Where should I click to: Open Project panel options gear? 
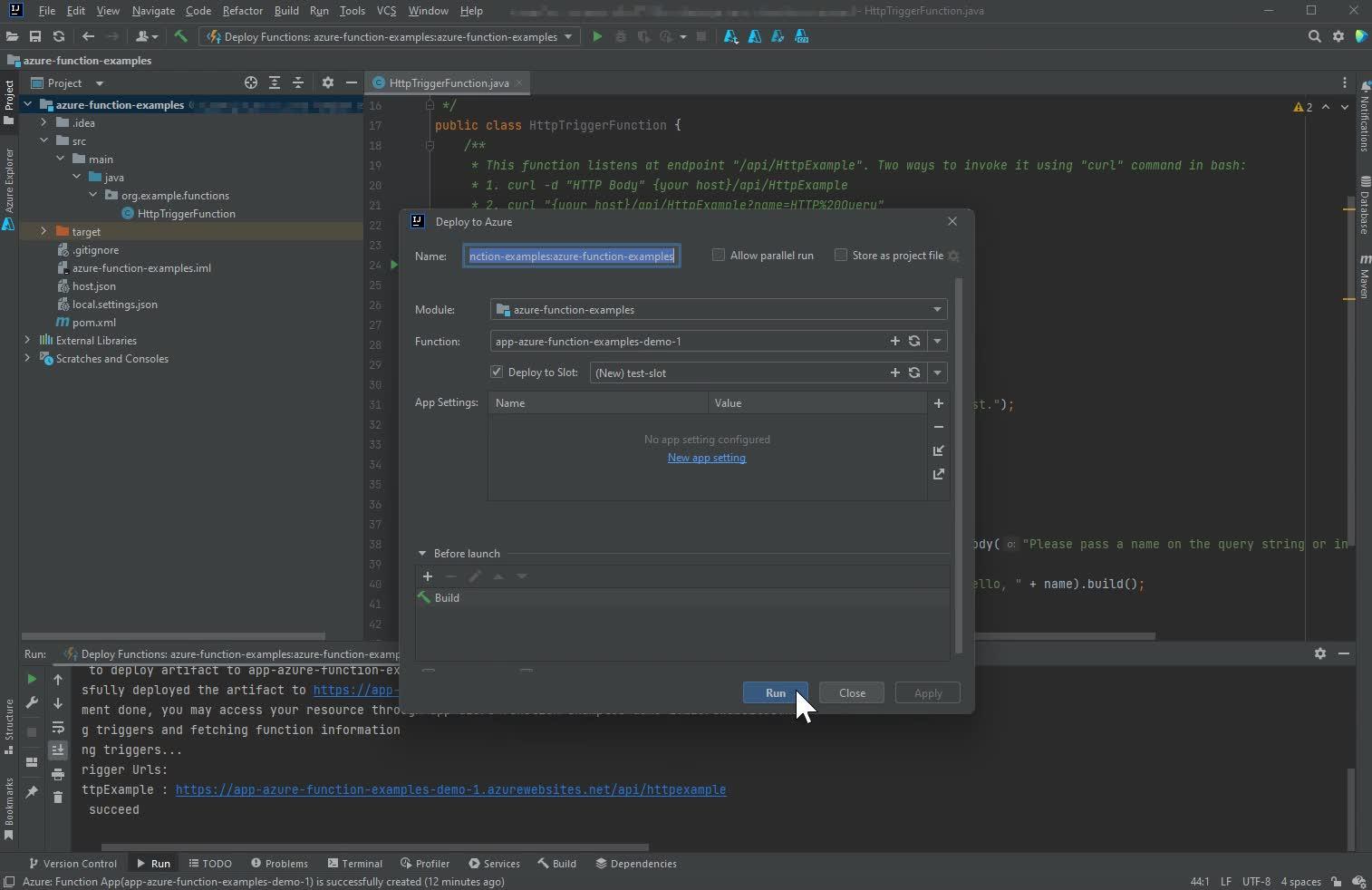coord(328,82)
